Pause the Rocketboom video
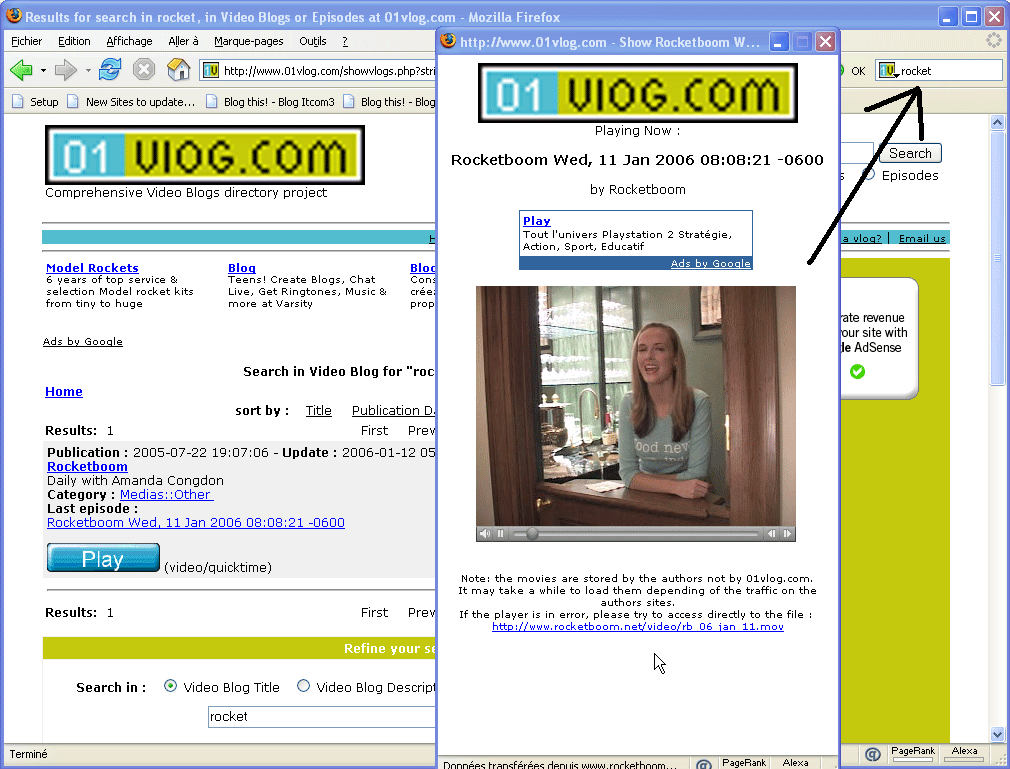The width and height of the screenshot is (1010, 769). pyautogui.click(x=500, y=533)
